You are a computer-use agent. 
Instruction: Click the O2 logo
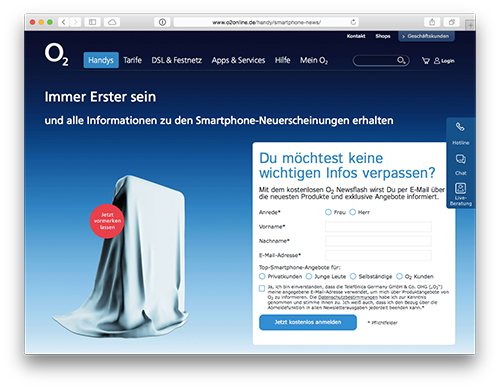57,54
